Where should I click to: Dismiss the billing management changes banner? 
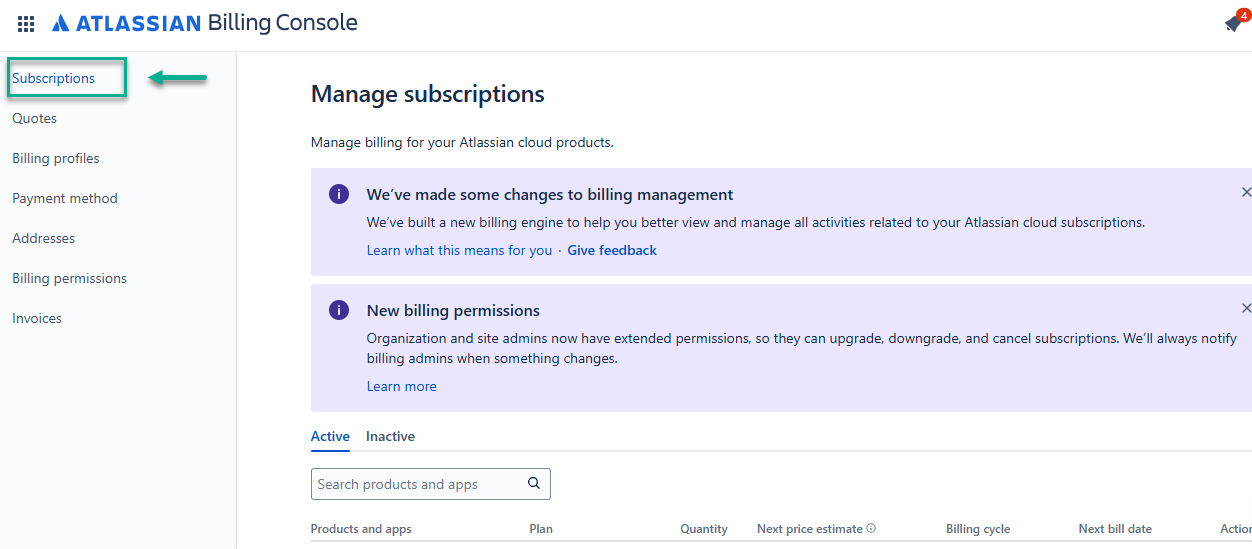pyautogui.click(x=1246, y=192)
